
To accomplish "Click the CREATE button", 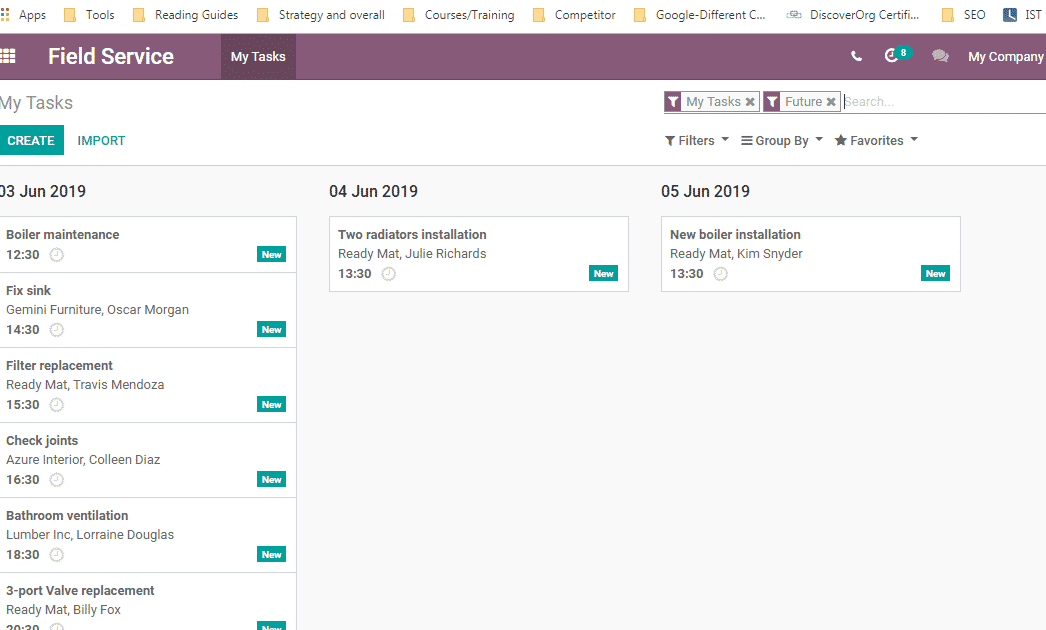I will pos(31,140).
